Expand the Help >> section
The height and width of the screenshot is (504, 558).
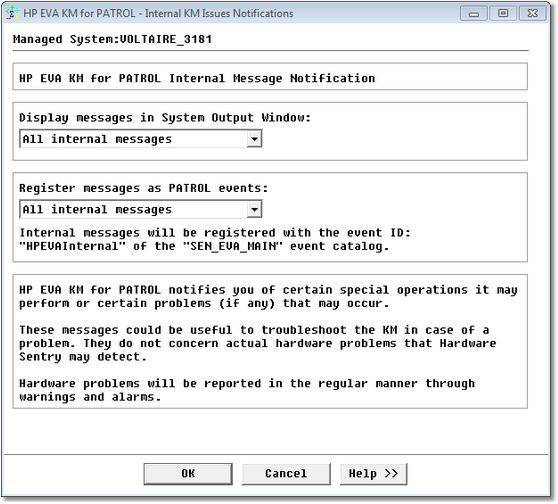tap(373, 474)
